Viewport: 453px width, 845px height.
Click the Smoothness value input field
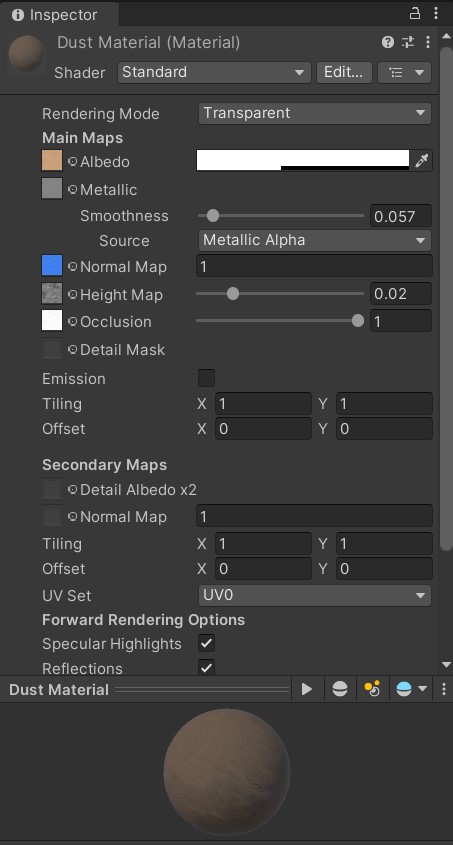point(401,216)
